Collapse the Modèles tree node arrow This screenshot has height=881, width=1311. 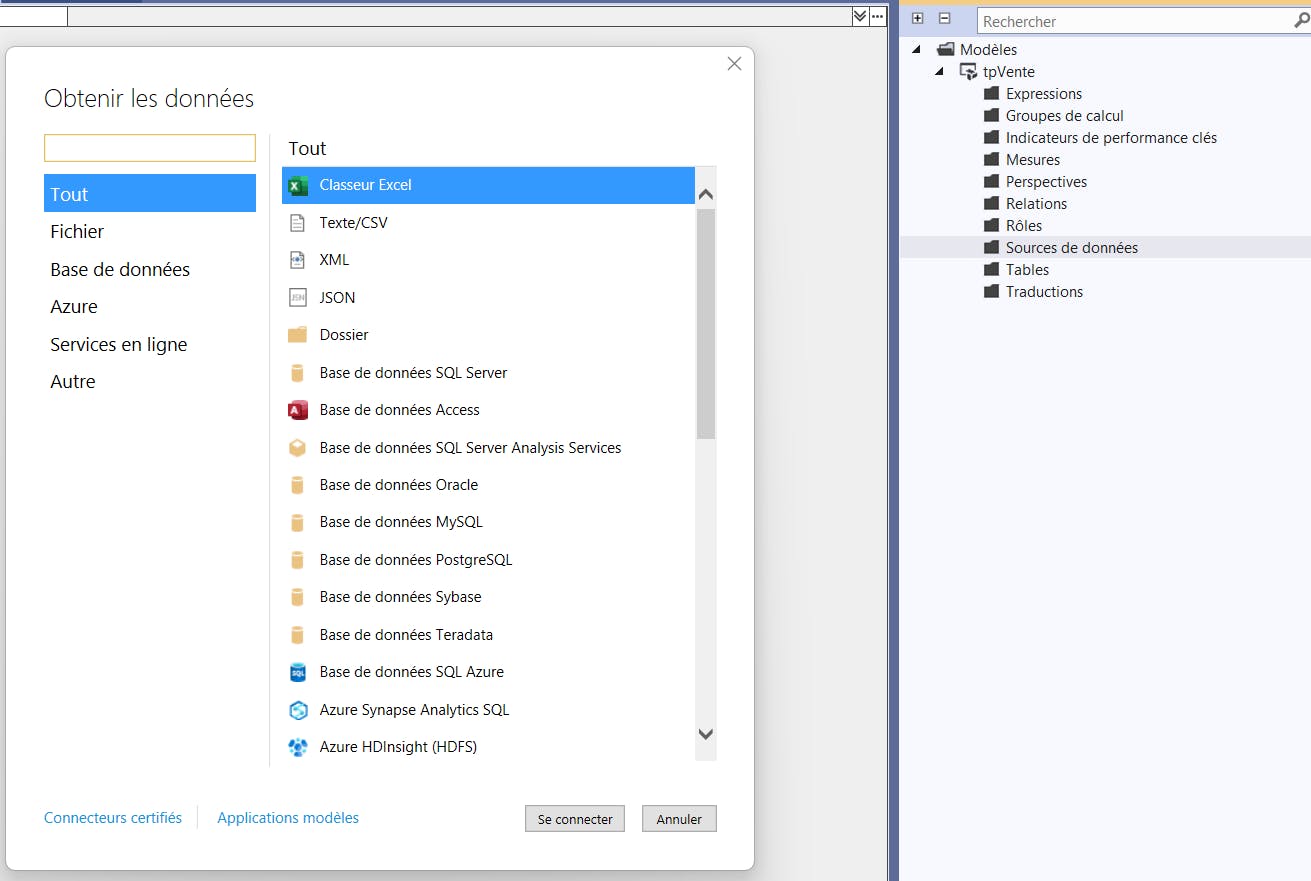pos(917,49)
